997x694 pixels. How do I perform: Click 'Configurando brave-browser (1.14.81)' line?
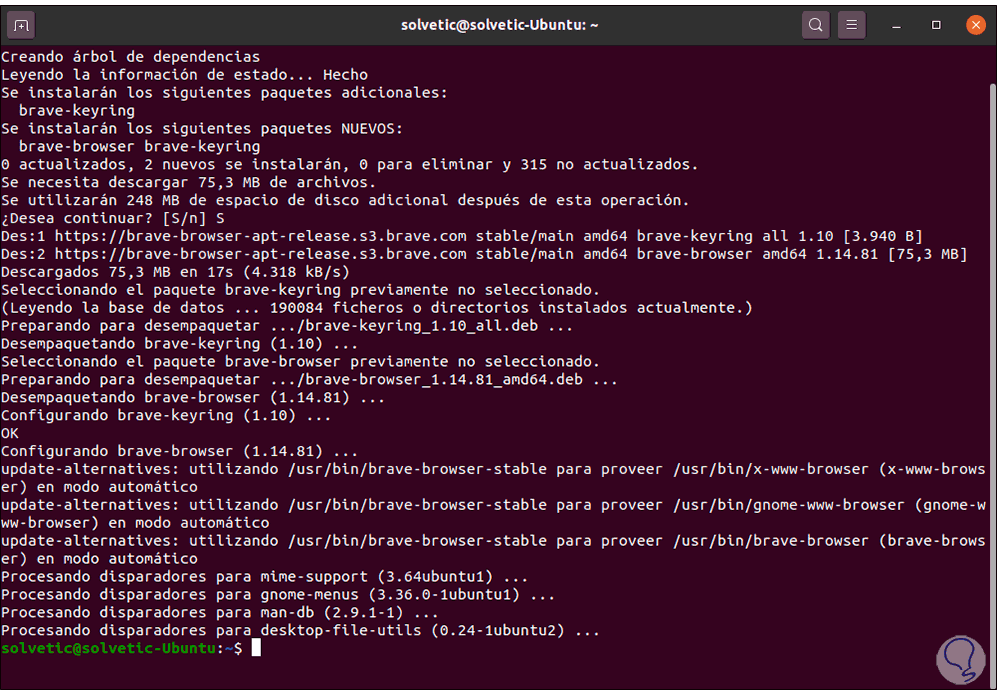[x=179, y=451]
